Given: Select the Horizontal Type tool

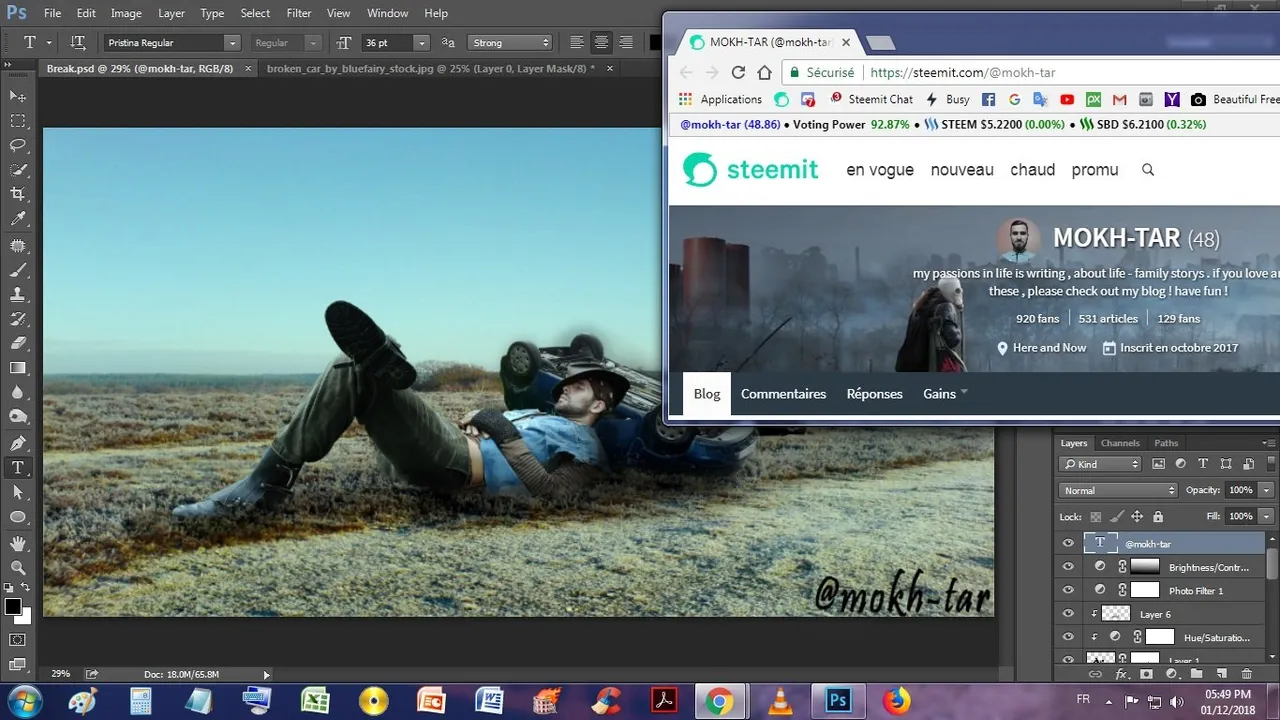Looking at the screenshot, I should click(x=18, y=468).
